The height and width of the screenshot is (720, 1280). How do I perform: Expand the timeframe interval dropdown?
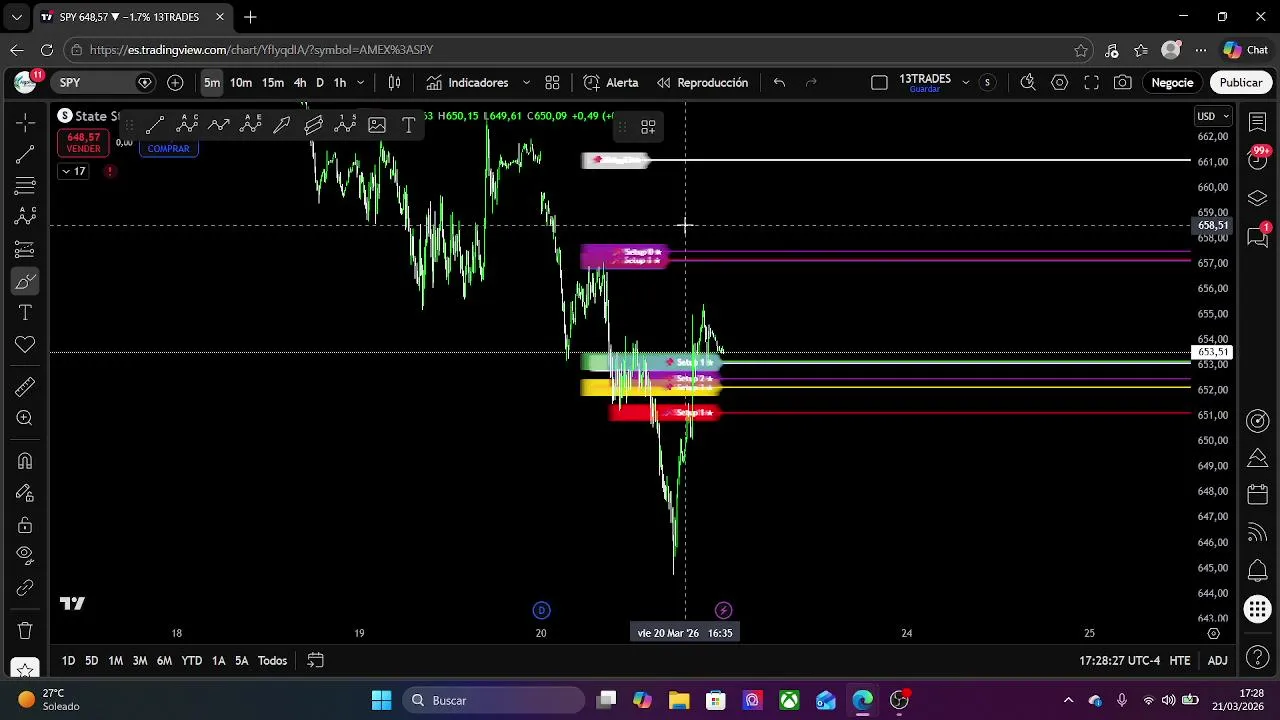pyautogui.click(x=361, y=83)
